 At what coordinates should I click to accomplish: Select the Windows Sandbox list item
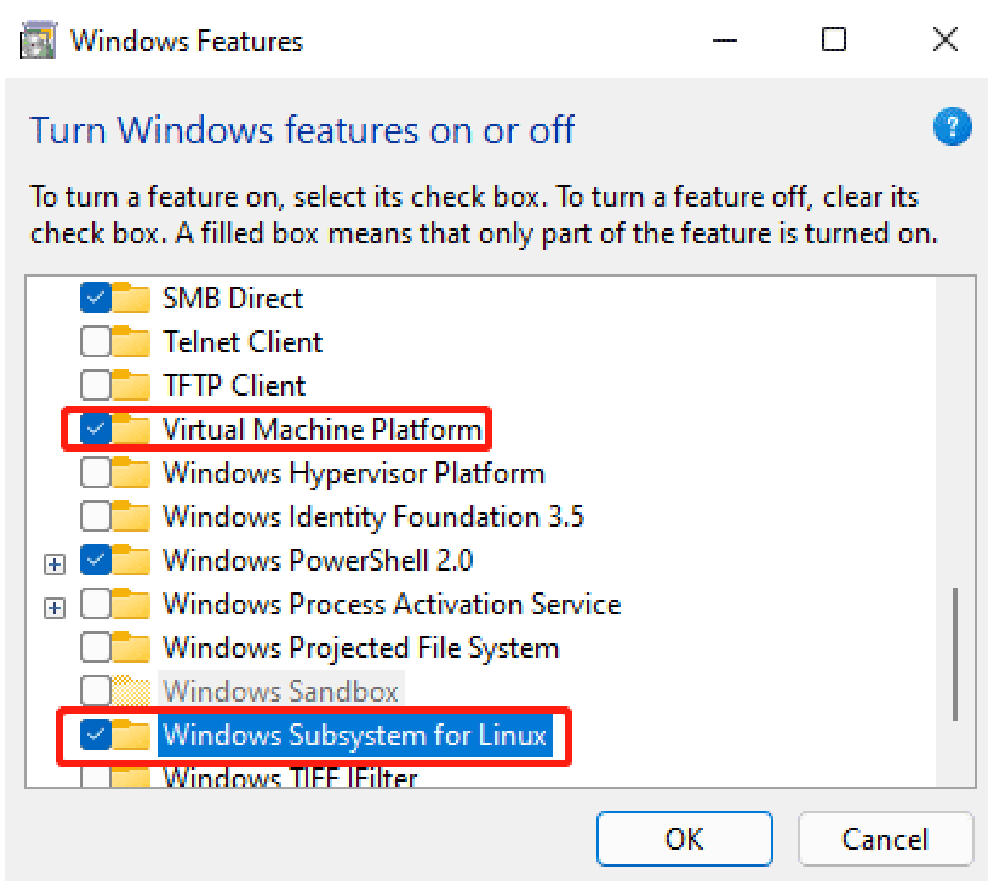(x=280, y=691)
